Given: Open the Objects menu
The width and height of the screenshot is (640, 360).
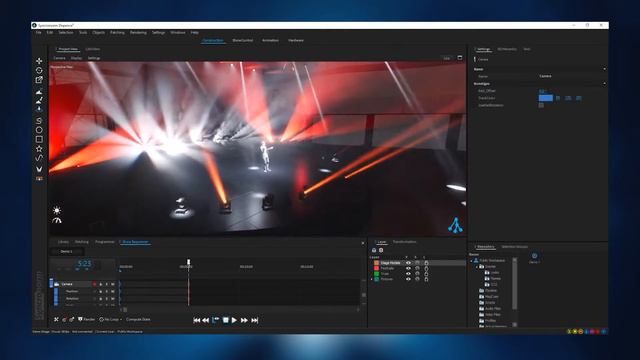Looking at the screenshot, I should point(98,32).
